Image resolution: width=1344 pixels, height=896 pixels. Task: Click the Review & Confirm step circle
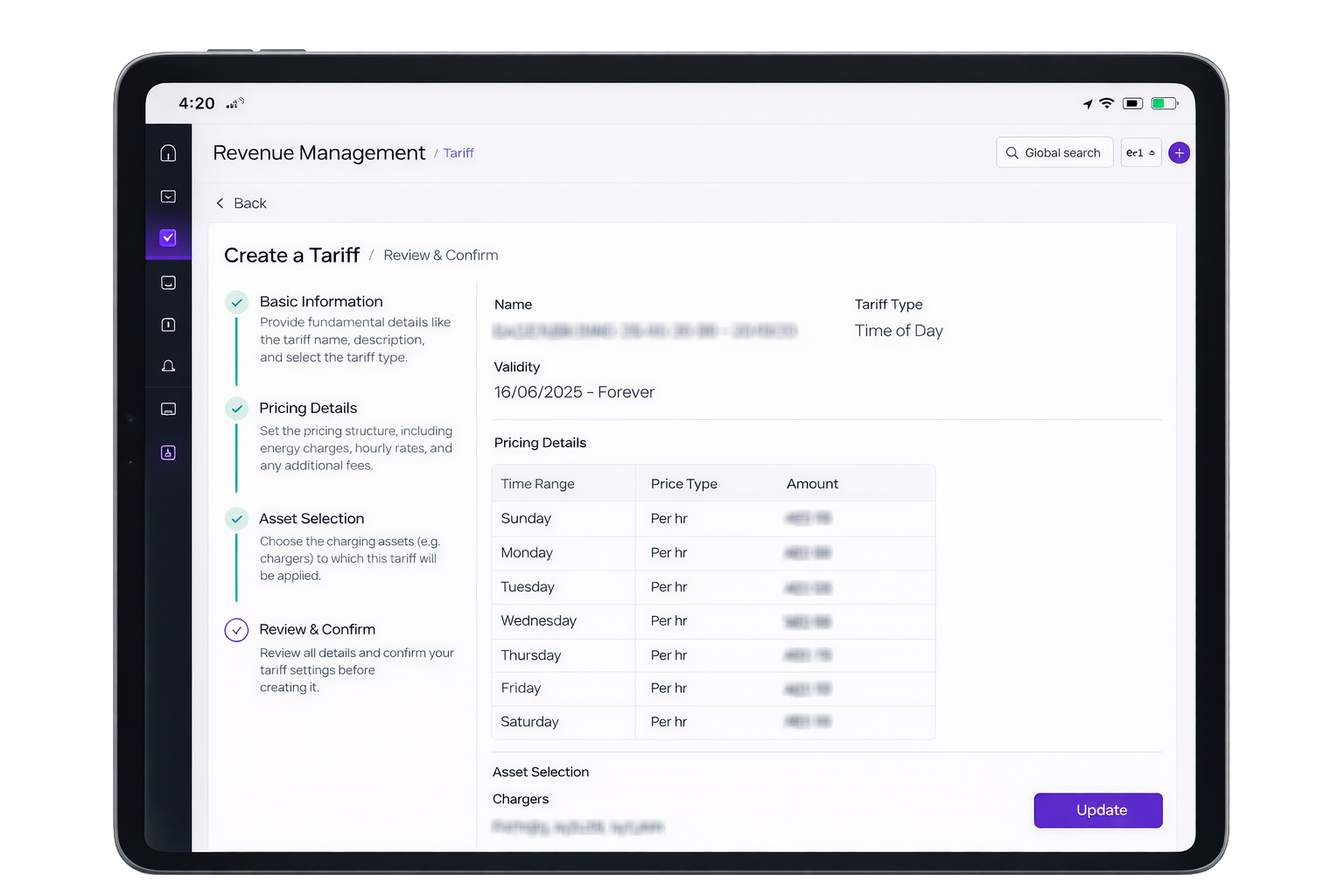point(236,630)
